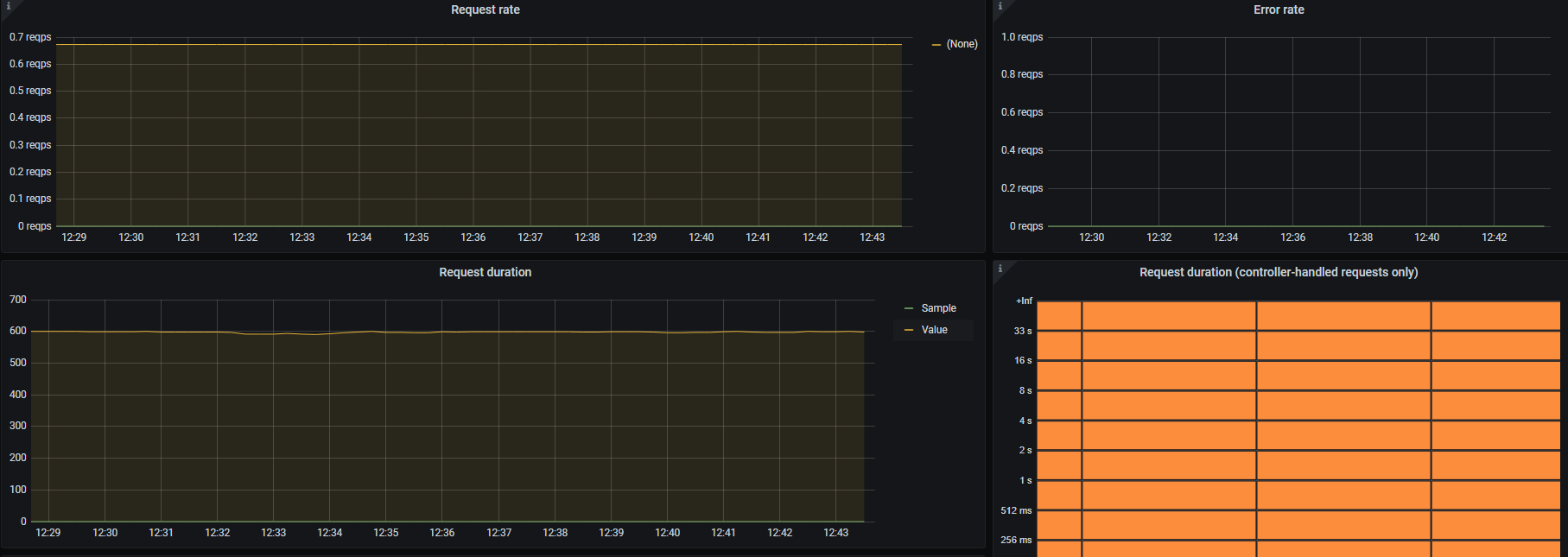The width and height of the screenshot is (1568, 557).
Task: Click the 600 label on Request duration axis
Action: click(x=18, y=331)
